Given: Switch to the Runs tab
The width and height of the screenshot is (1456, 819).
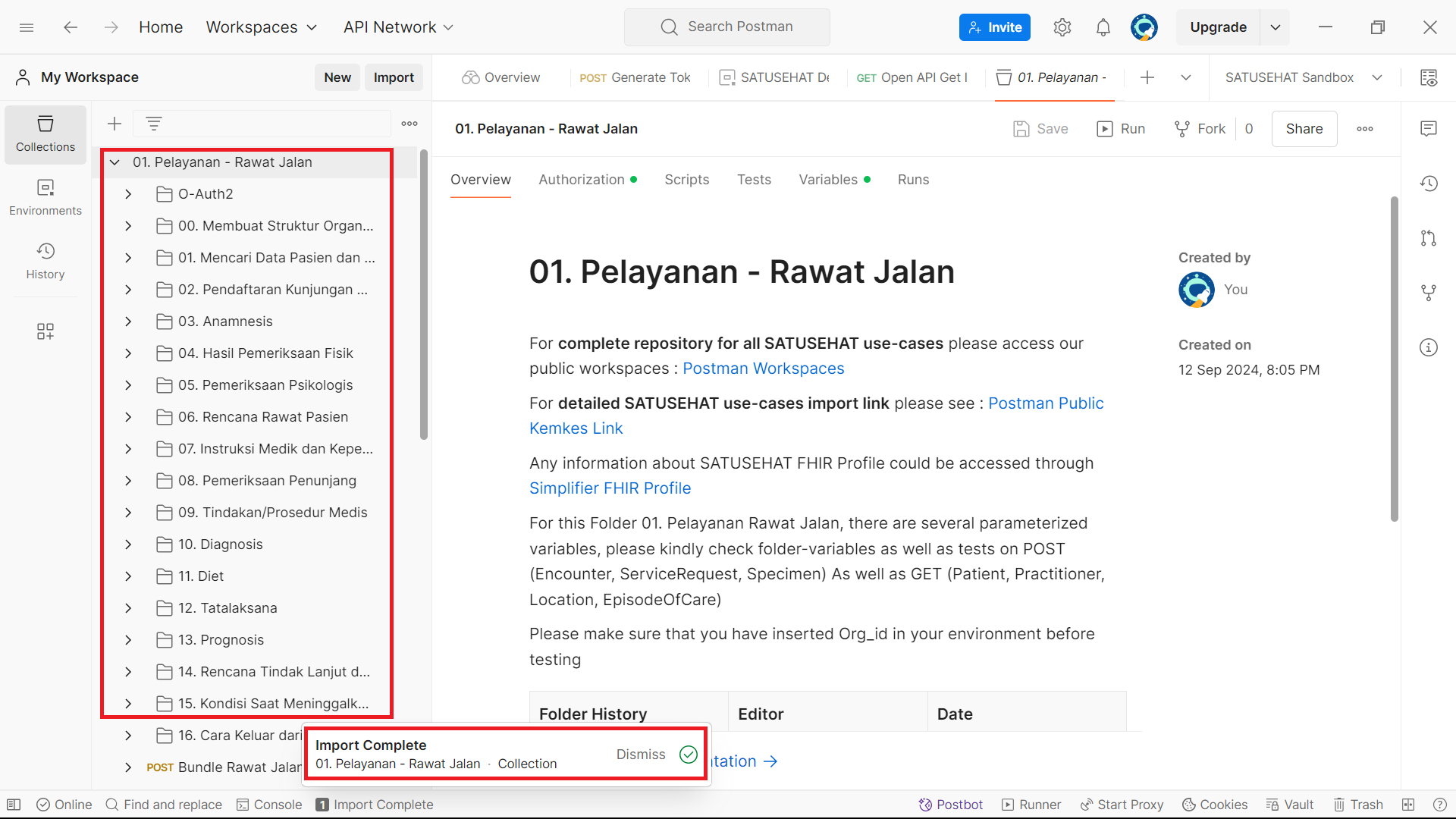Looking at the screenshot, I should [913, 180].
